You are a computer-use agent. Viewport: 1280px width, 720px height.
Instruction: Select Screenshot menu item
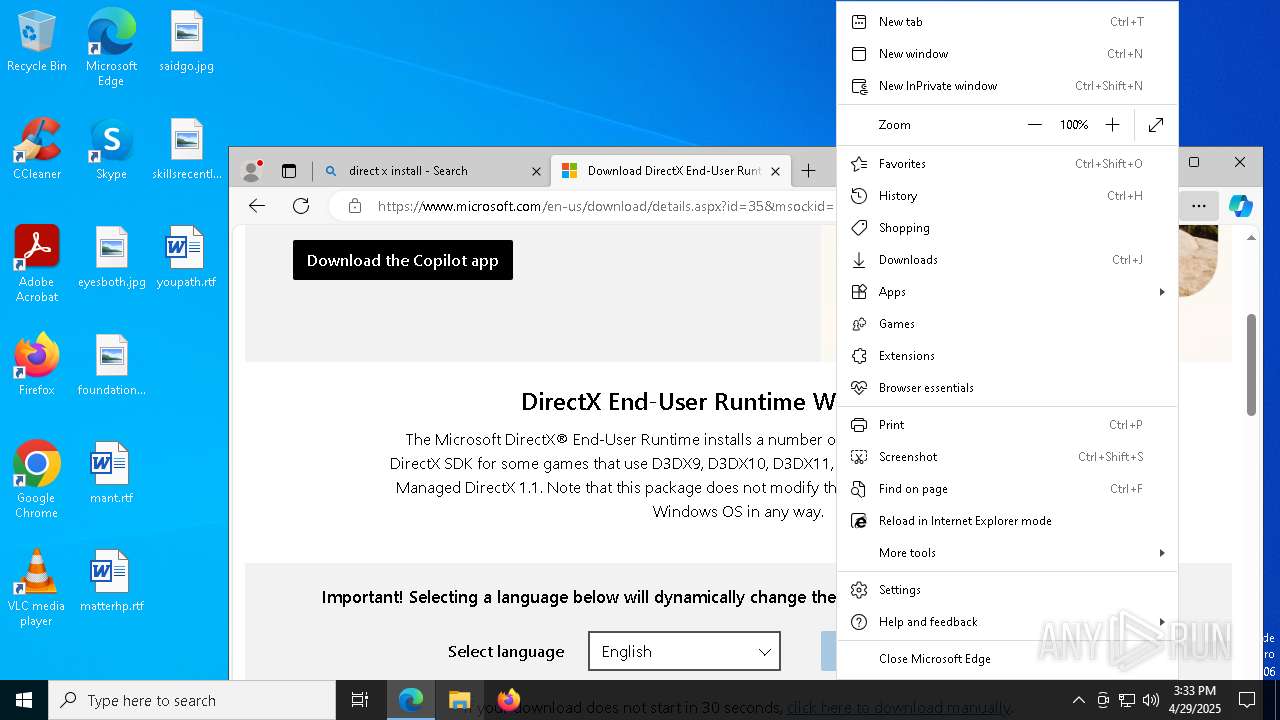1007,457
